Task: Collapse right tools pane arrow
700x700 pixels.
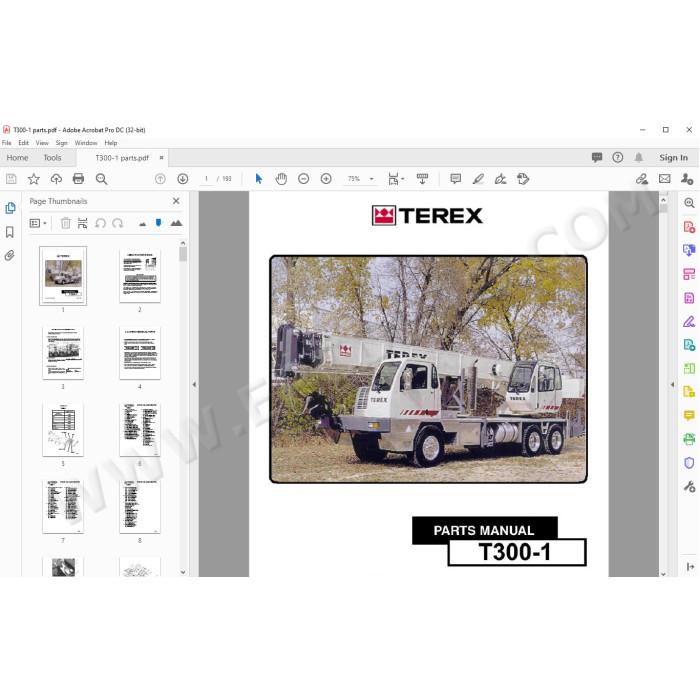Action: click(x=672, y=384)
